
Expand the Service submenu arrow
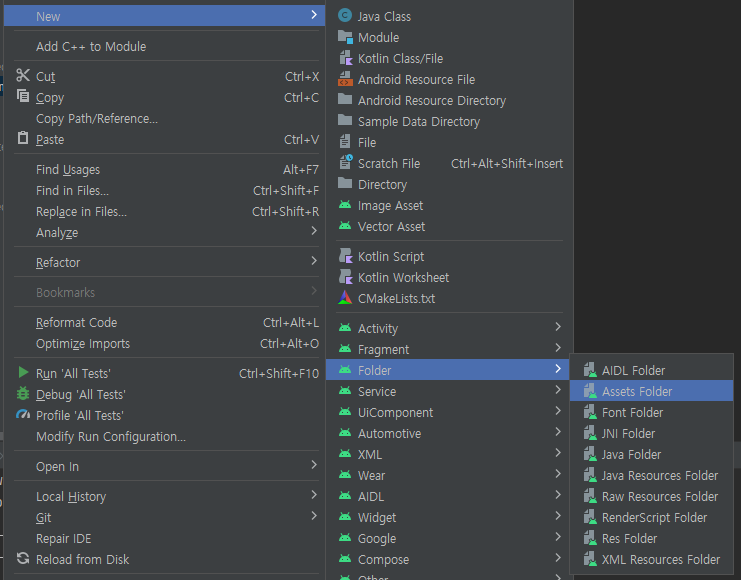pyautogui.click(x=558, y=390)
